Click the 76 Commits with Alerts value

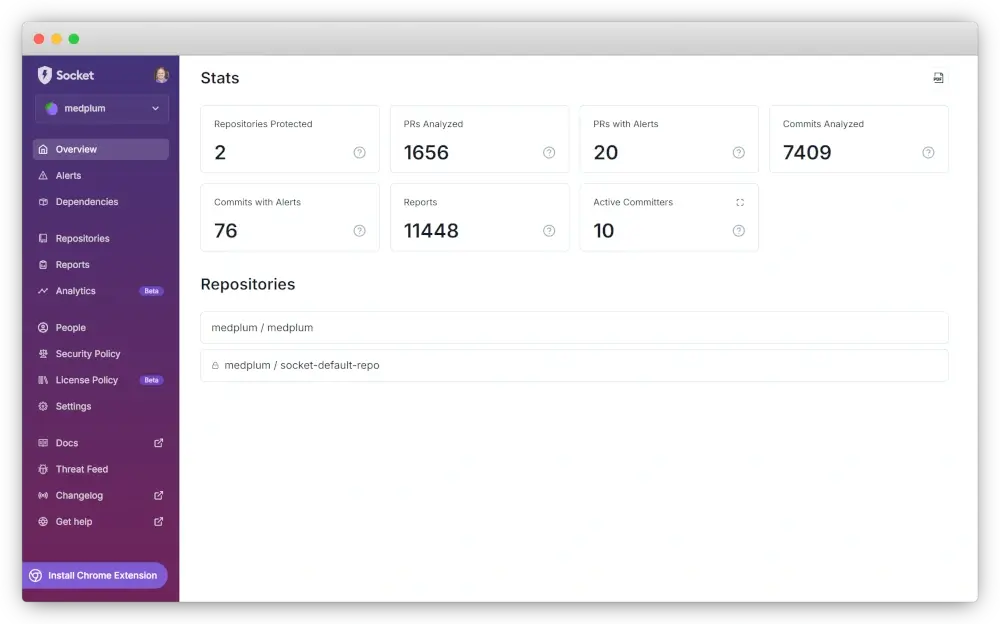[x=226, y=231]
